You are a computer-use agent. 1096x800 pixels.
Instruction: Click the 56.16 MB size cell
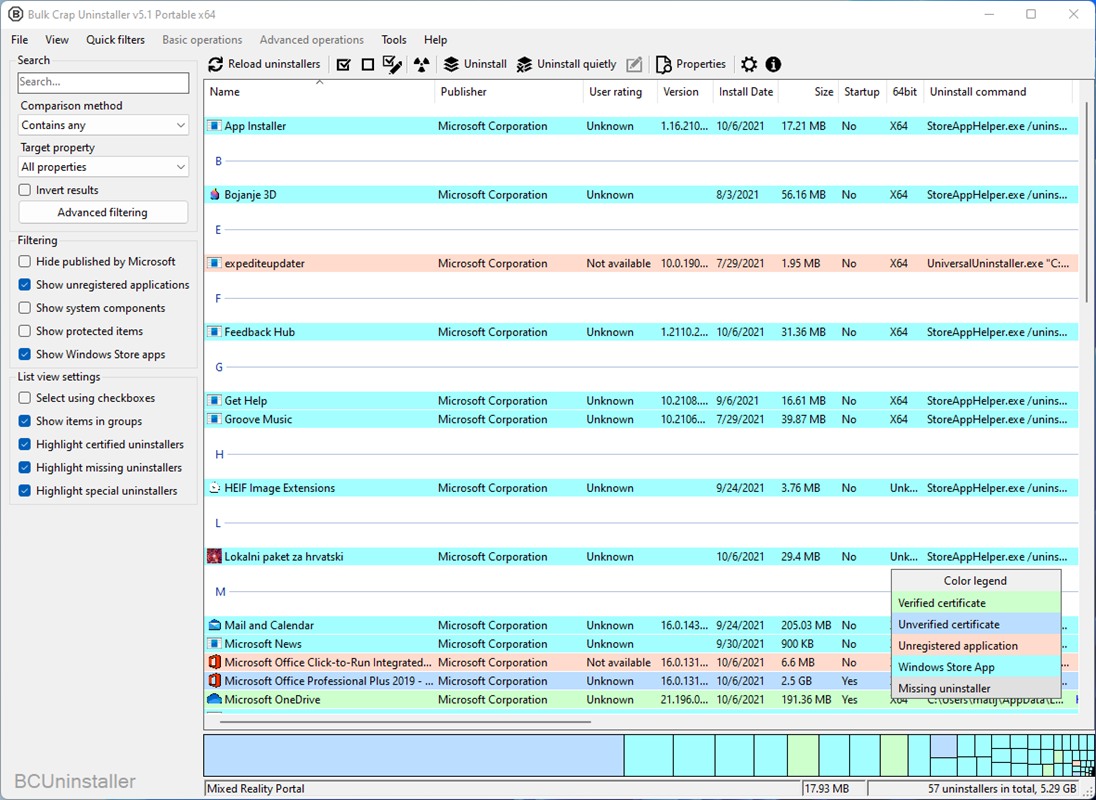pyautogui.click(x=801, y=195)
